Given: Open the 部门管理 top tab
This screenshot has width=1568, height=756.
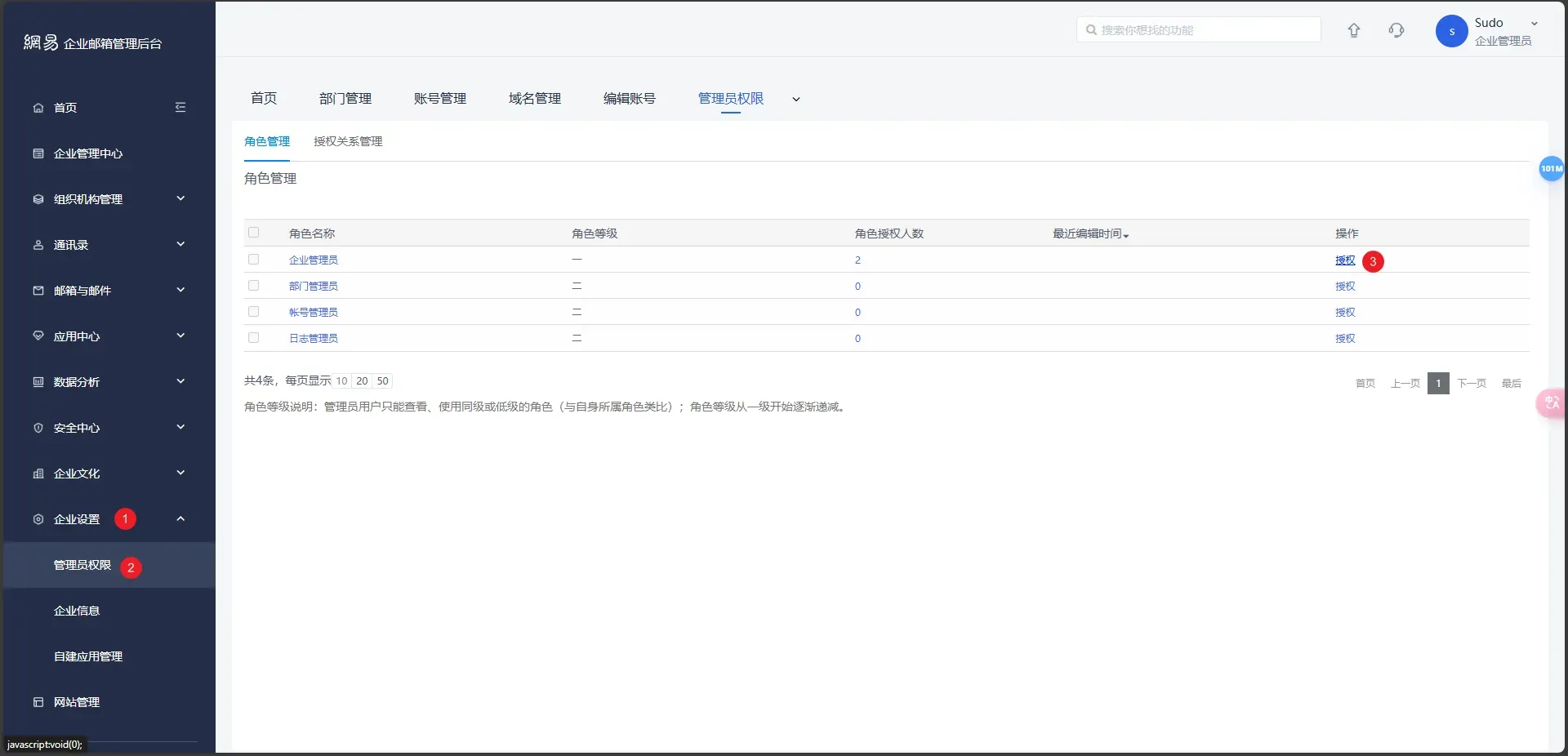Looking at the screenshot, I should pos(345,99).
